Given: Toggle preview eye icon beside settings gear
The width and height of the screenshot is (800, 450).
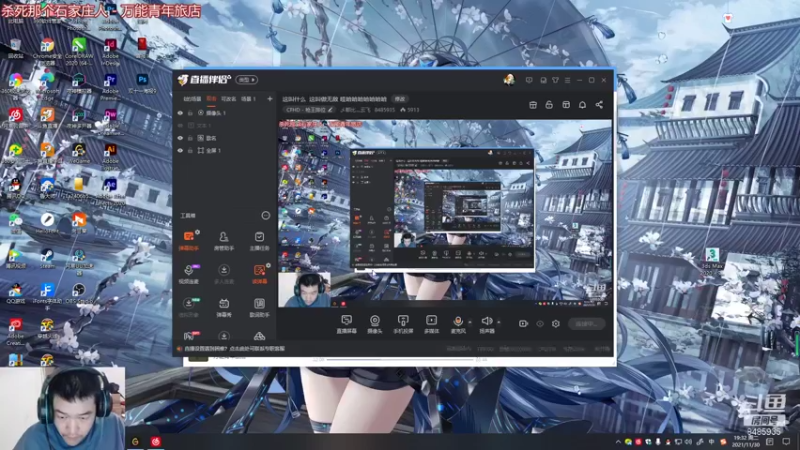Looking at the screenshot, I should [540, 323].
